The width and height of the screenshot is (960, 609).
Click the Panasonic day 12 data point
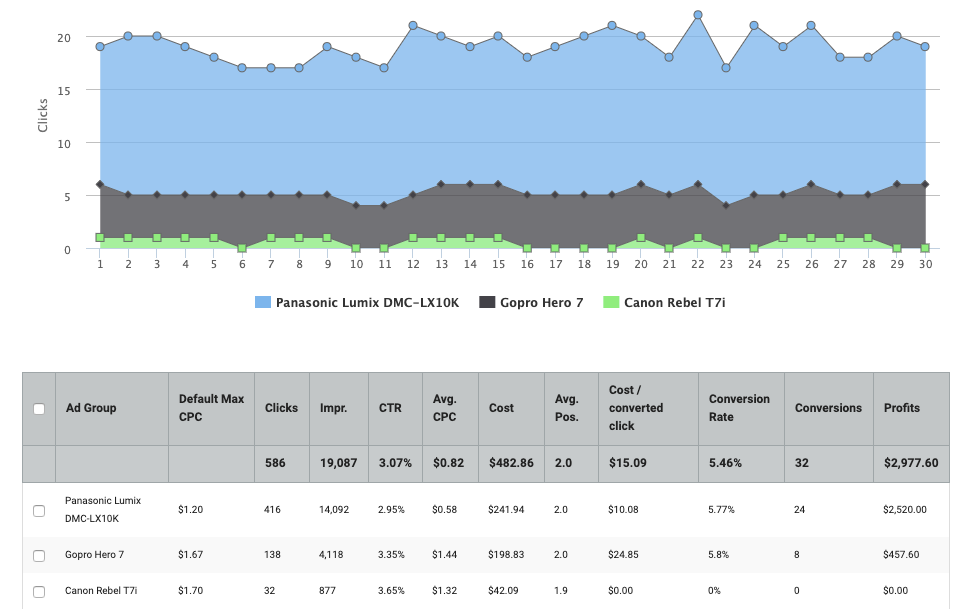[x=413, y=26]
